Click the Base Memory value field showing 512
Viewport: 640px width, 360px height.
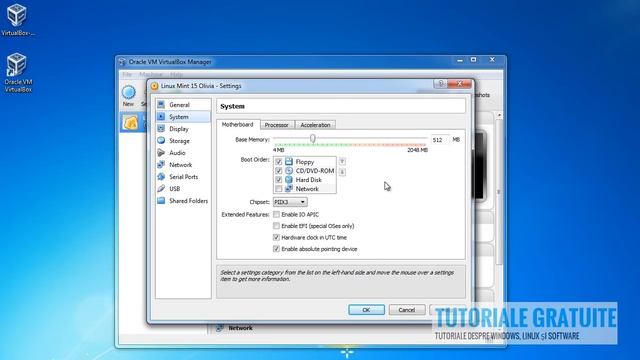tap(440, 140)
